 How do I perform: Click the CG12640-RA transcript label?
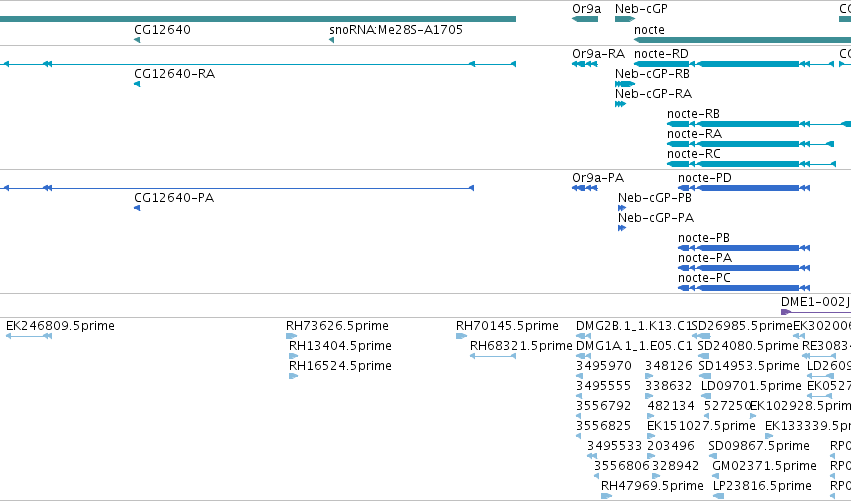(174, 74)
